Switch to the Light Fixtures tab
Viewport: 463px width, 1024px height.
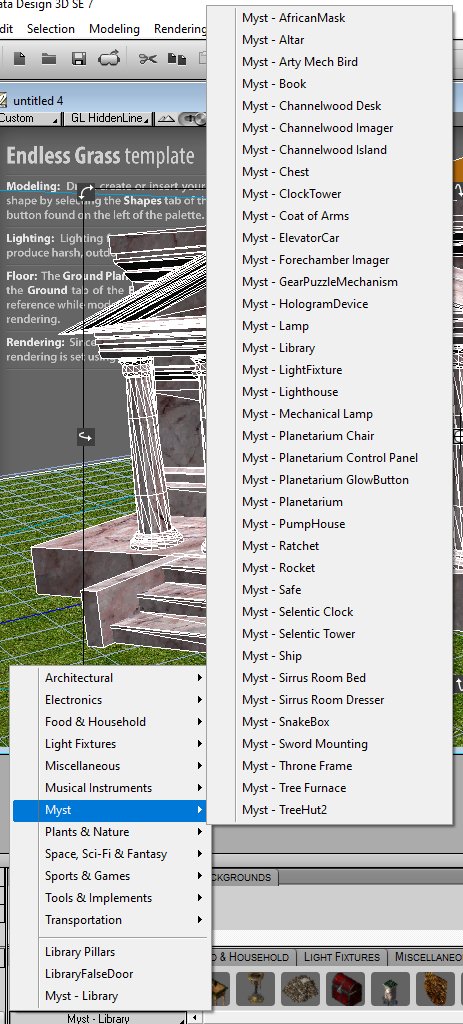342,957
